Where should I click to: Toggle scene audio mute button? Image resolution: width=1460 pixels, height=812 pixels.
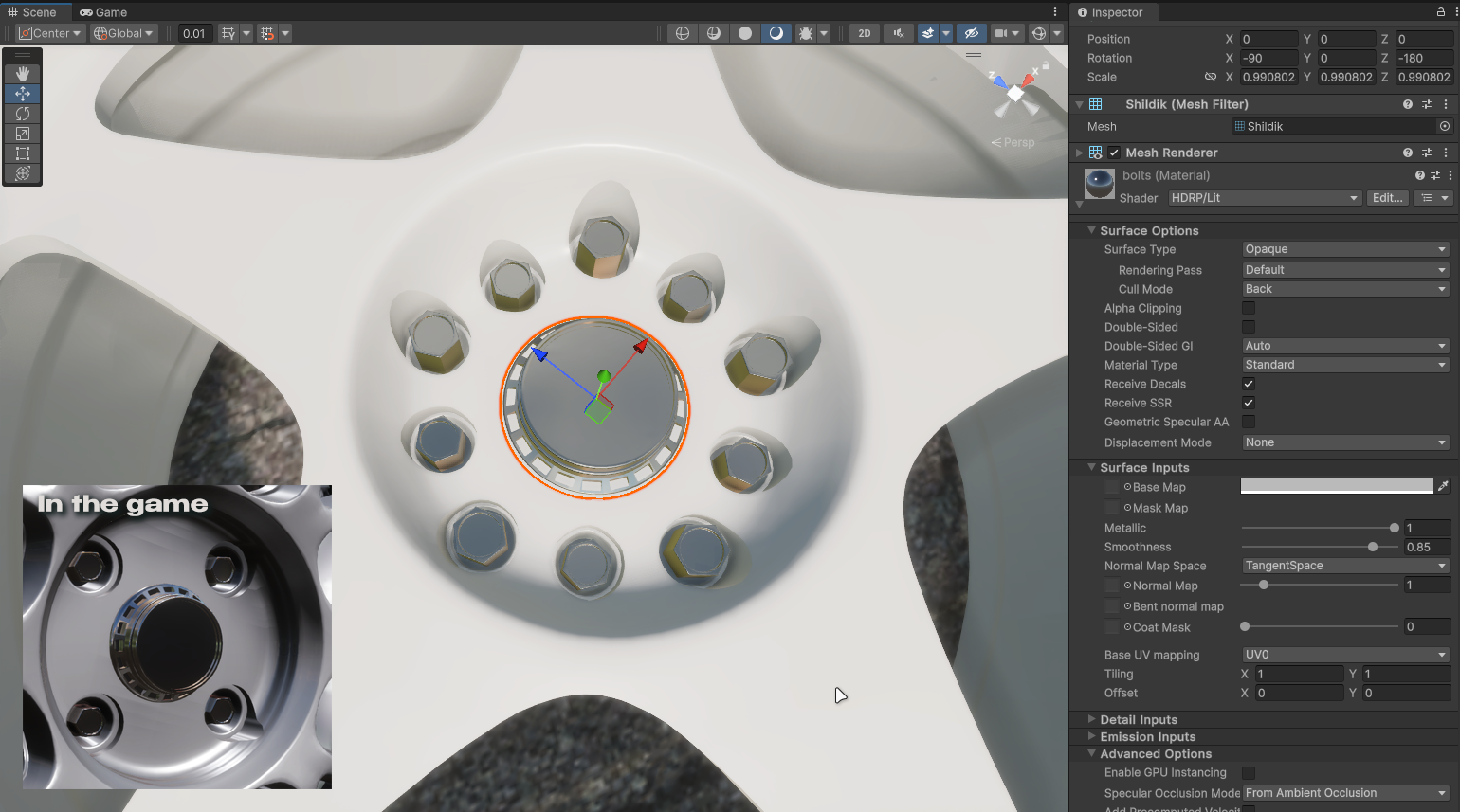click(898, 33)
